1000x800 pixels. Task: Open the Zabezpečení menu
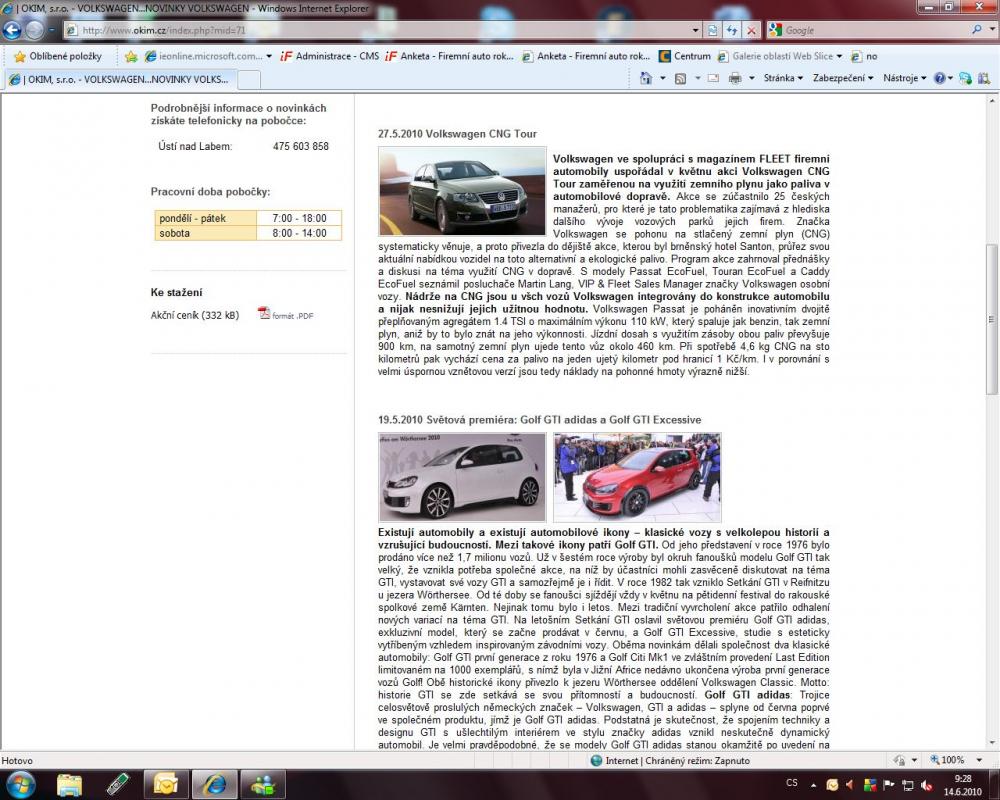(842, 78)
